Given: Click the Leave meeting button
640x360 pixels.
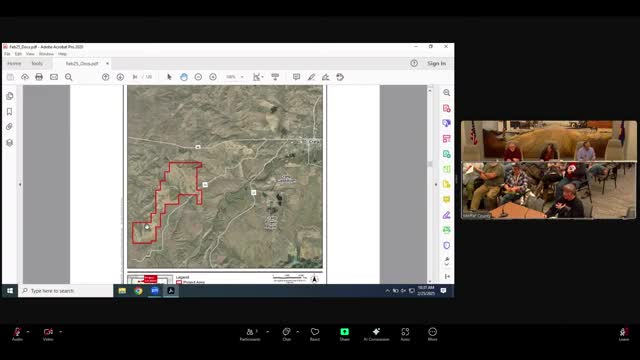Looking at the screenshot, I should [624, 333].
